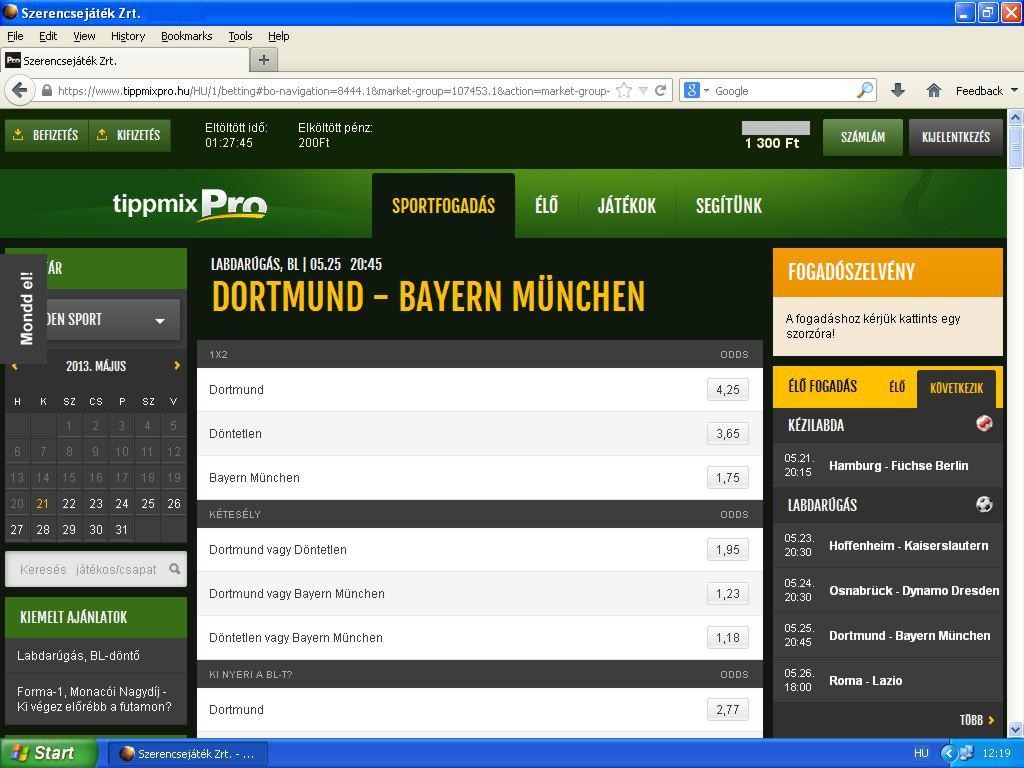Select Bayern München odds 1,75
The width and height of the screenshot is (1024, 768).
pos(728,478)
